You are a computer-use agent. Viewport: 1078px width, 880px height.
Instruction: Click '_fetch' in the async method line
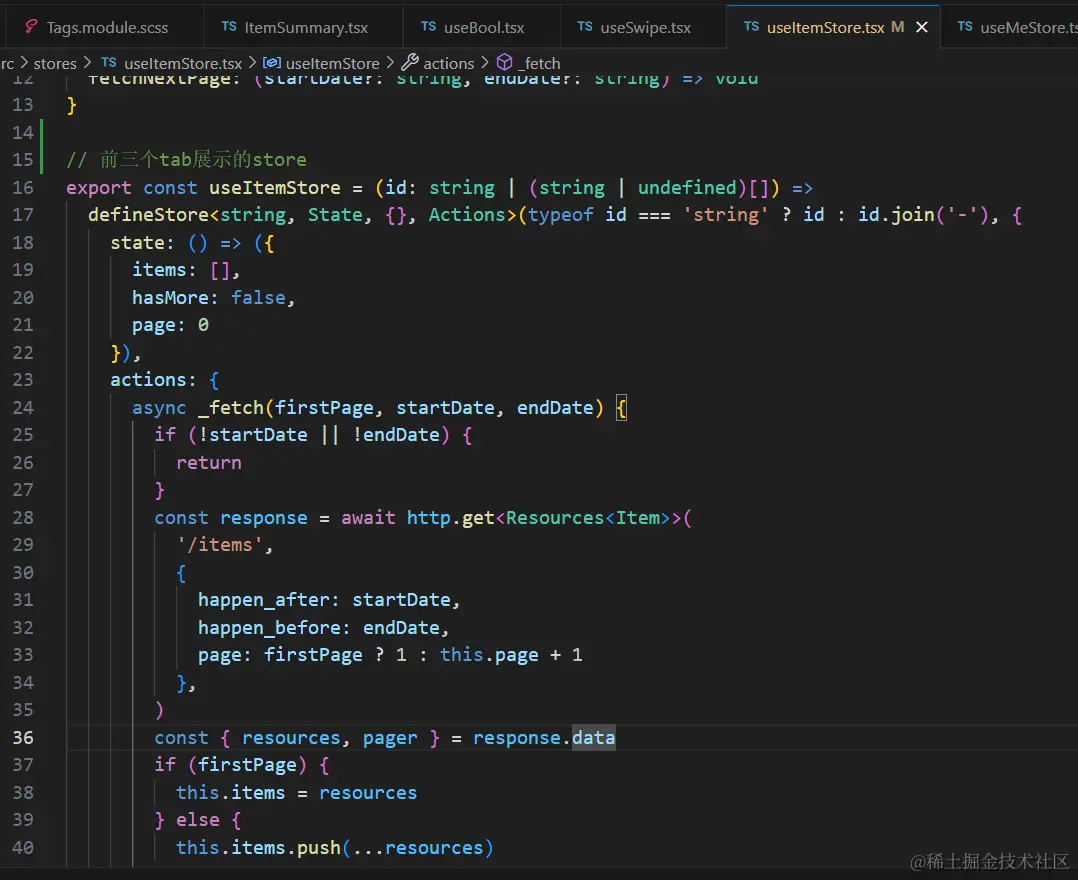click(x=231, y=408)
